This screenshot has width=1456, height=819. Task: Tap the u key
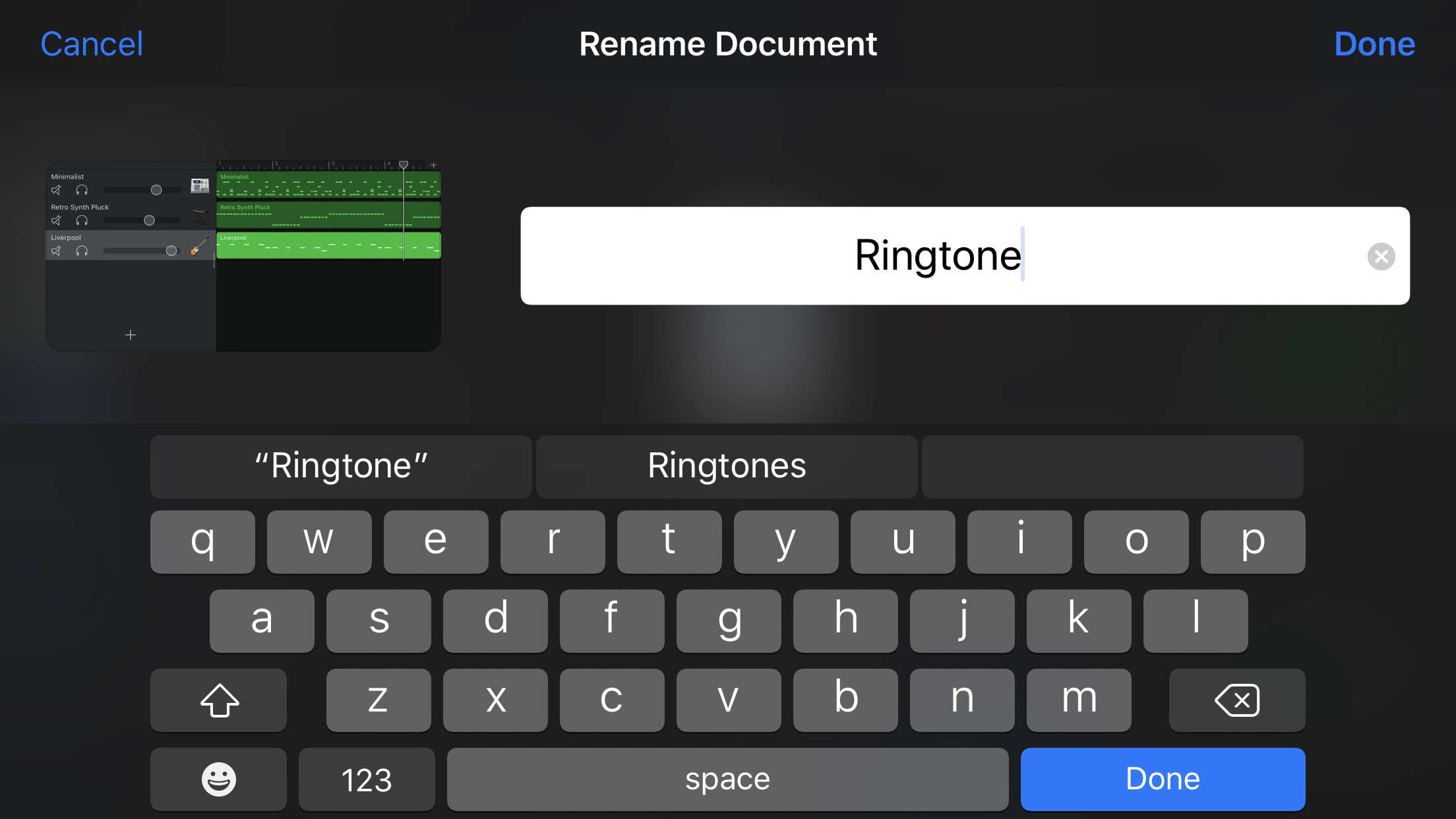(903, 541)
